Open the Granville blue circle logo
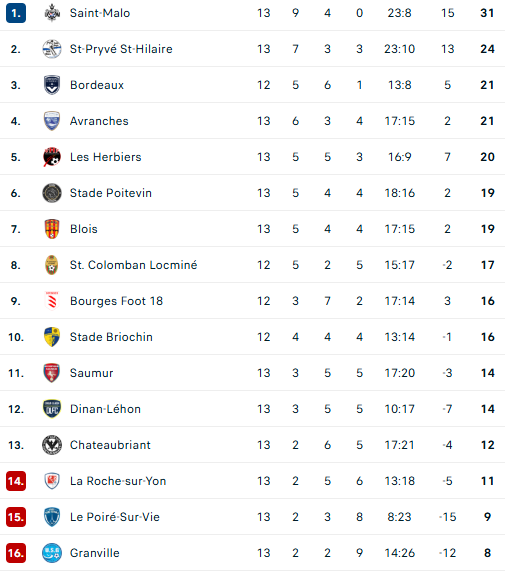Viewport: 505px width, 572px height. (52, 553)
